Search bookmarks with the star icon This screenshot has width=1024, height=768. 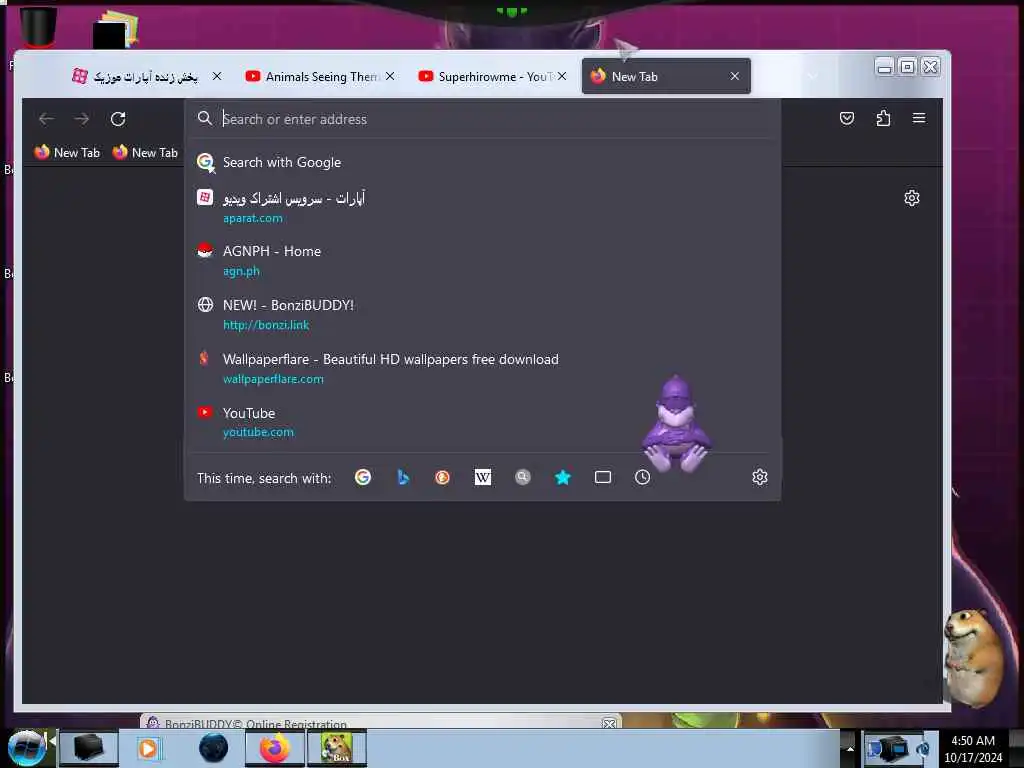click(562, 477)
